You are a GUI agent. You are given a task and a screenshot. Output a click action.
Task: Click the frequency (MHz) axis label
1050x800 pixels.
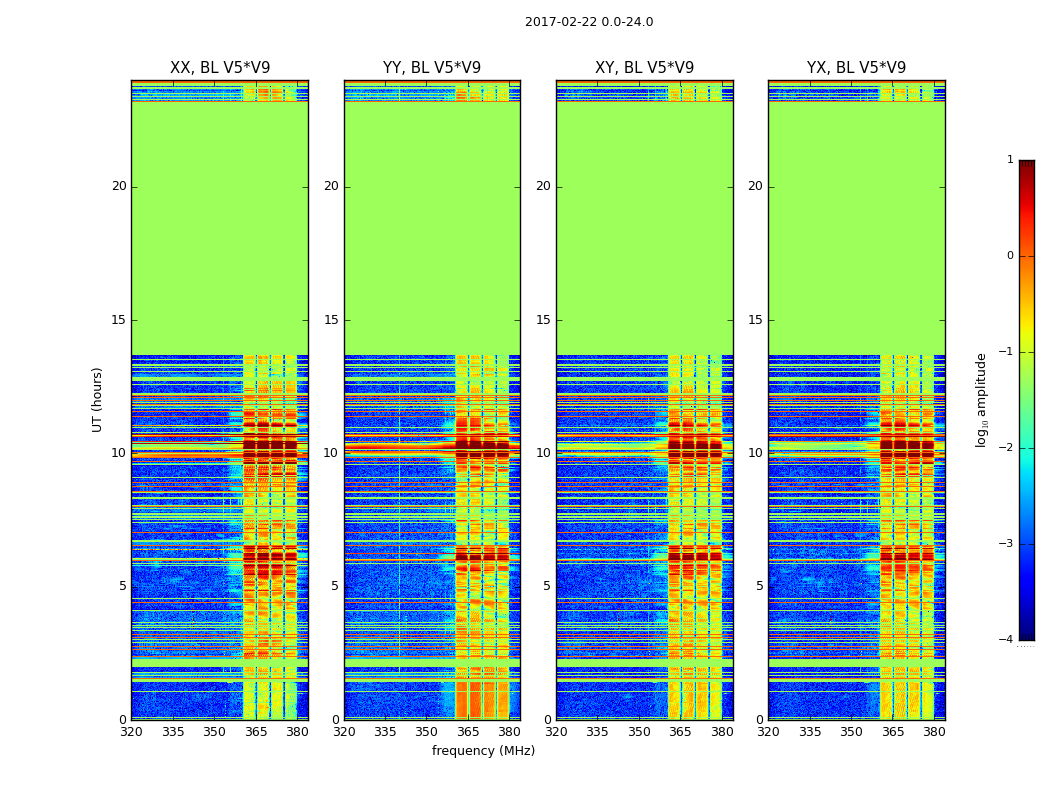483,750
